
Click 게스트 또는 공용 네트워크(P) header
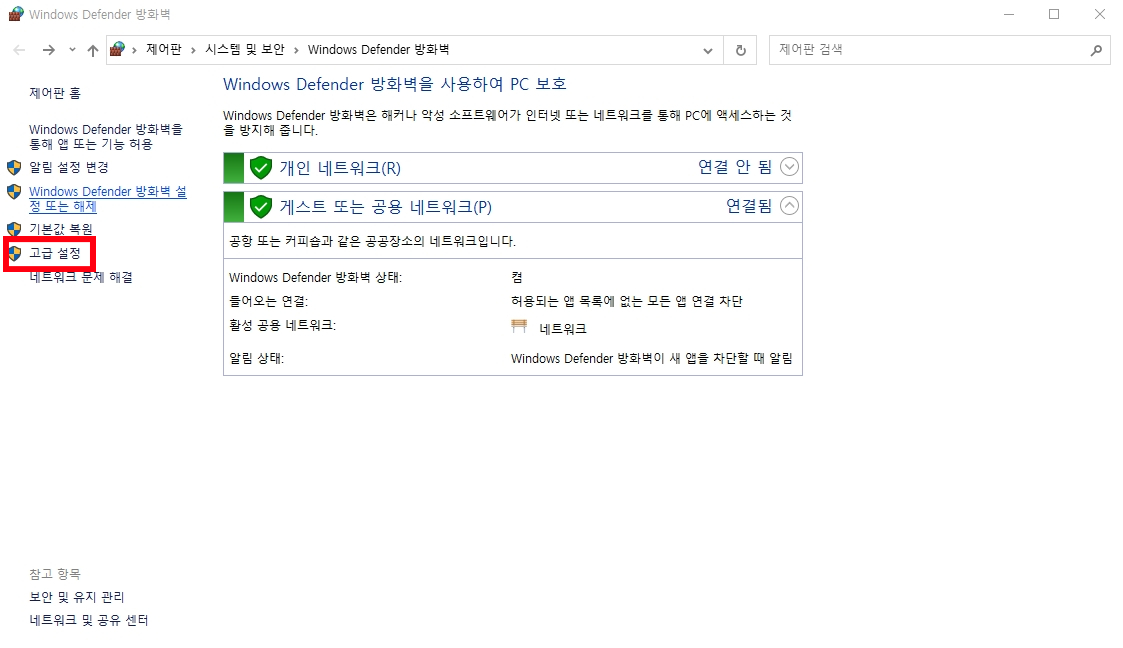385,207
